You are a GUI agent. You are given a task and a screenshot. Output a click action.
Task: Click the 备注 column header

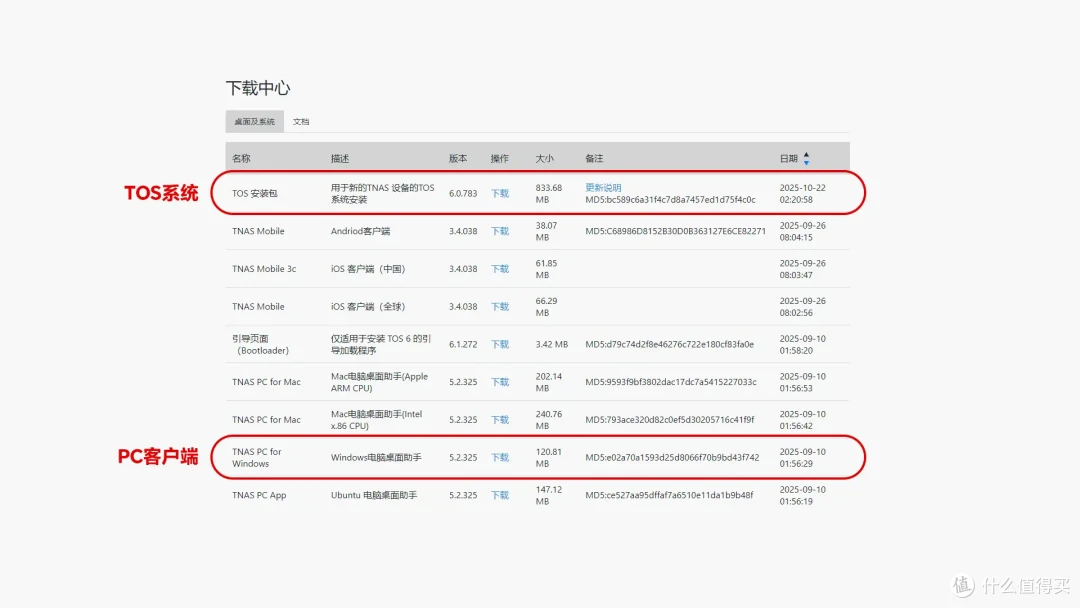[x=594, y=158]
